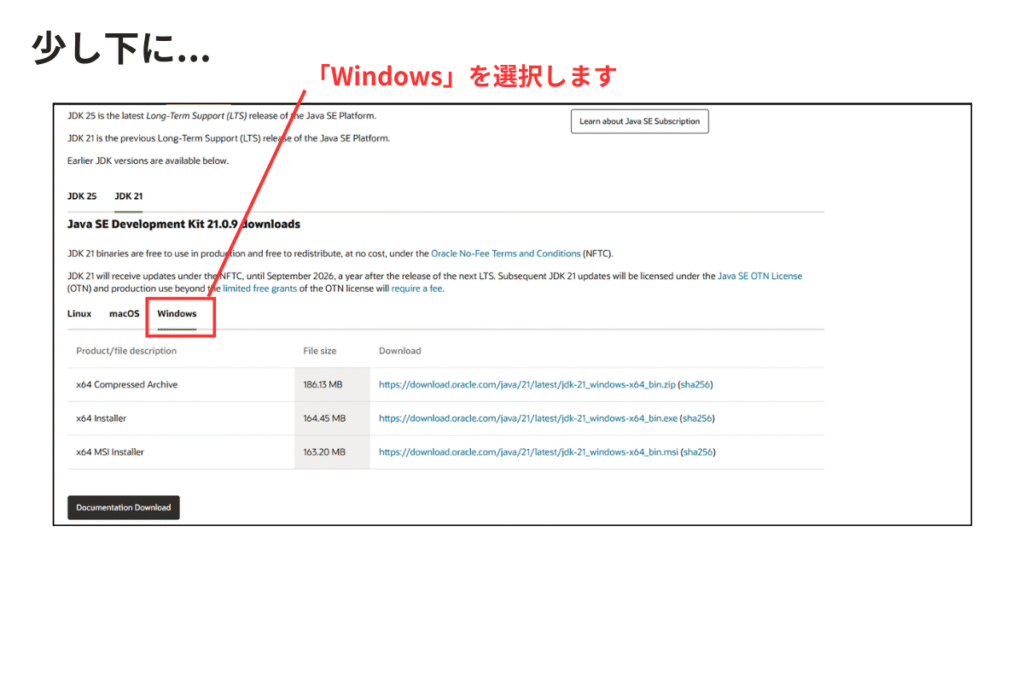Download the windows-x64 msi installer link
Viewport: 1024px width, 683px height.
[x=528, y=452]
